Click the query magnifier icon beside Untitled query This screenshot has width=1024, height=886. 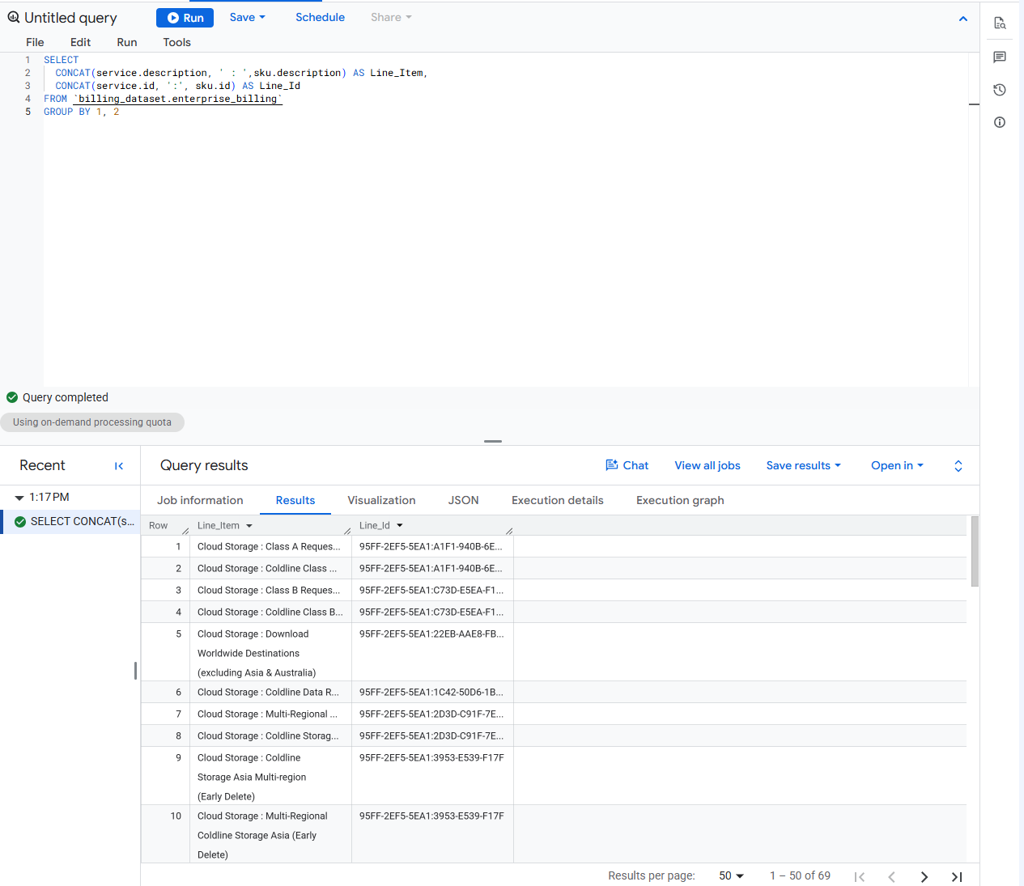click(13, 18)
